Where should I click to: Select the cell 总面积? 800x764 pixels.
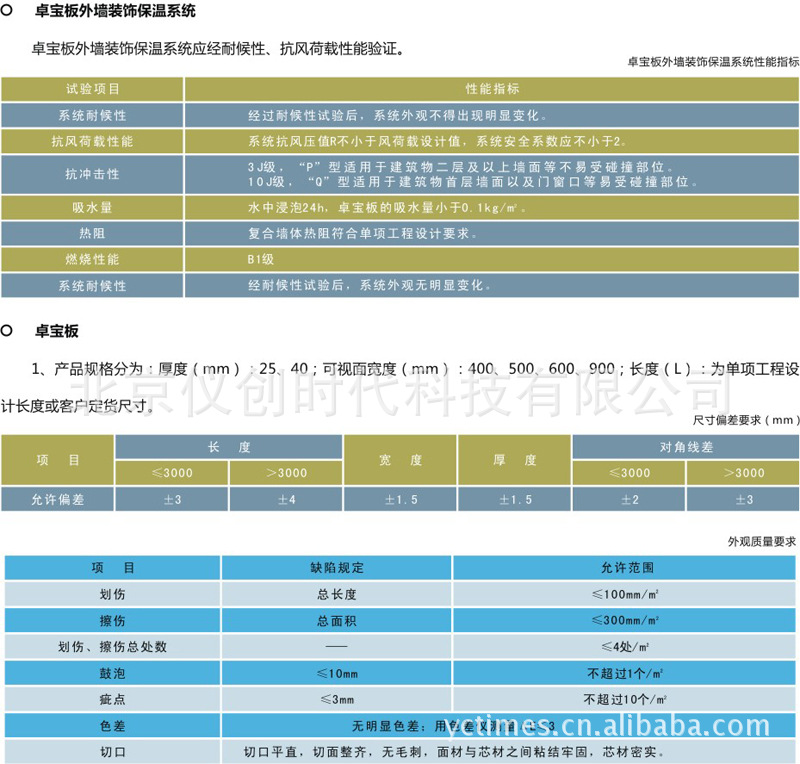(337, 621)
